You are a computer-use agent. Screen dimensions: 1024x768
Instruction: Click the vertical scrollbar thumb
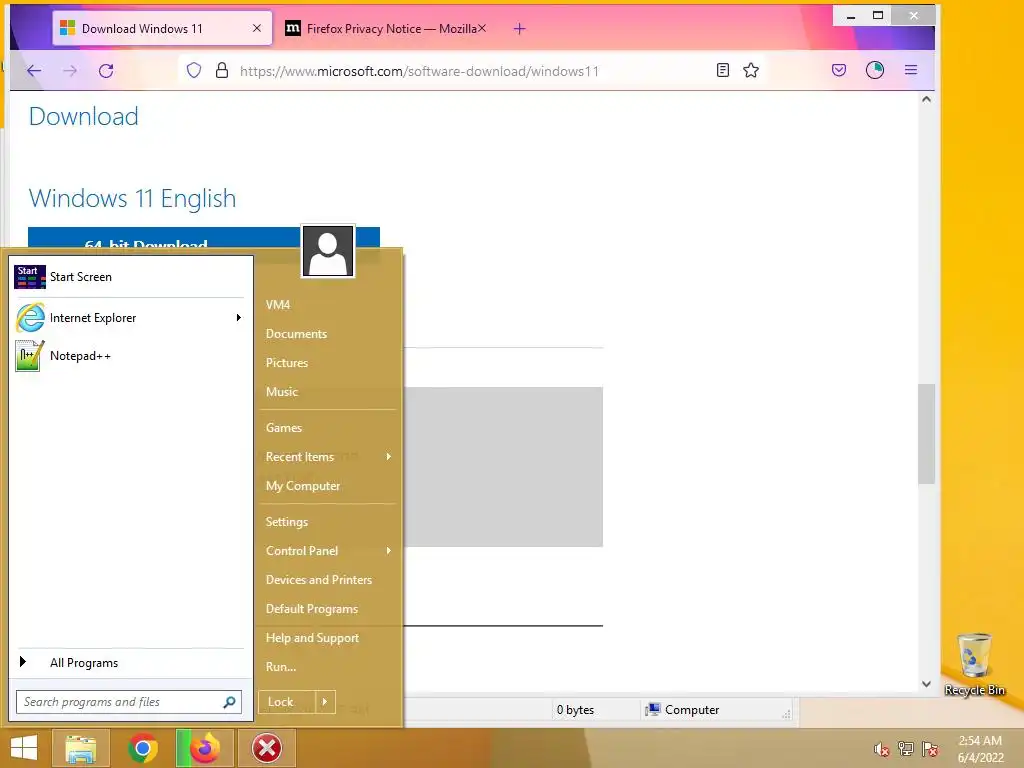coord(926,434)
